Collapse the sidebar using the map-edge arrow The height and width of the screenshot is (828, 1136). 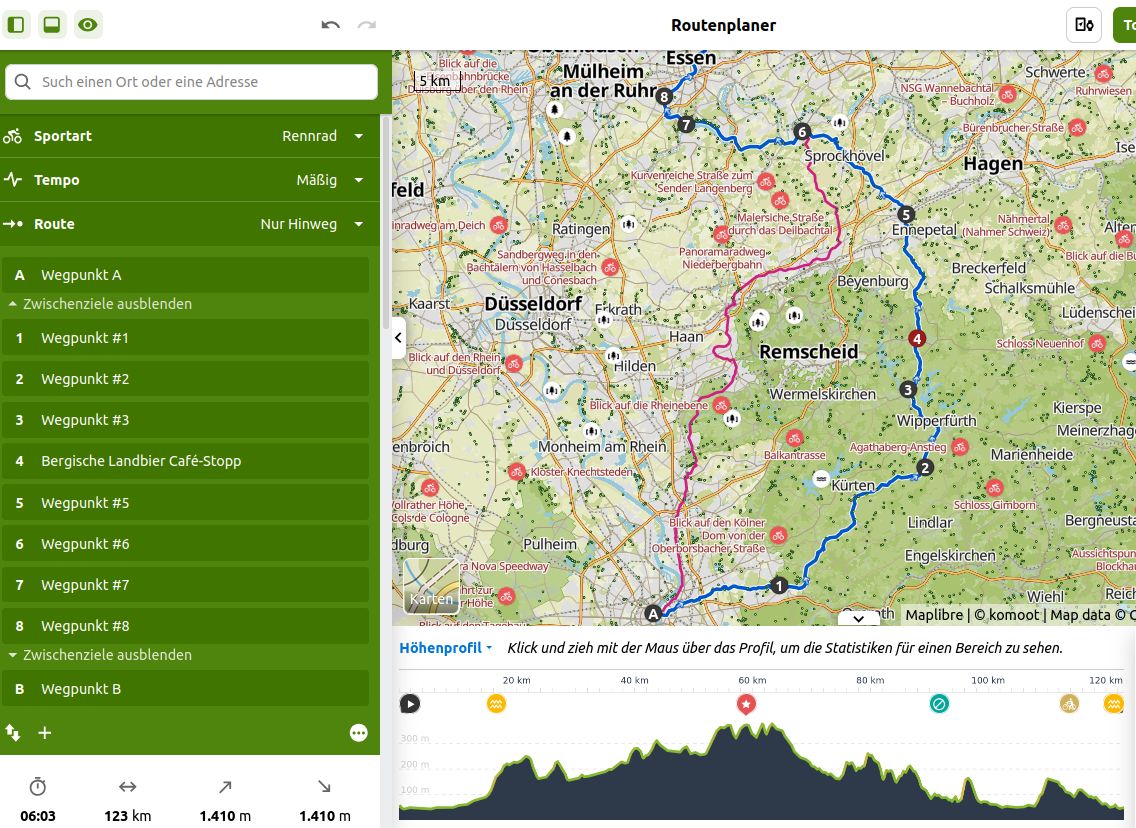(398, 338)
